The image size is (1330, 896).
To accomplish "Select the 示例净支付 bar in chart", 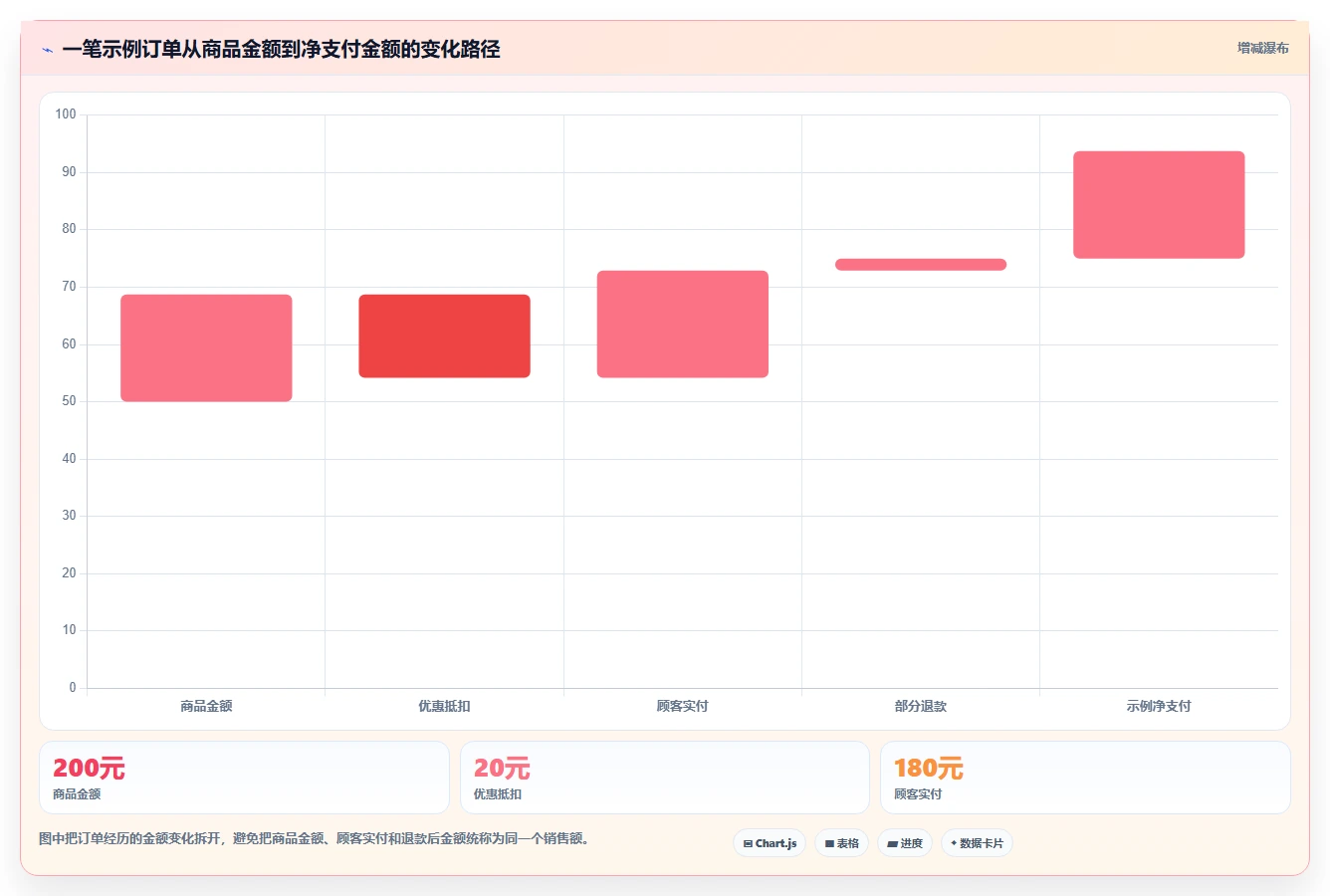I will click(x=1159, y=205).
